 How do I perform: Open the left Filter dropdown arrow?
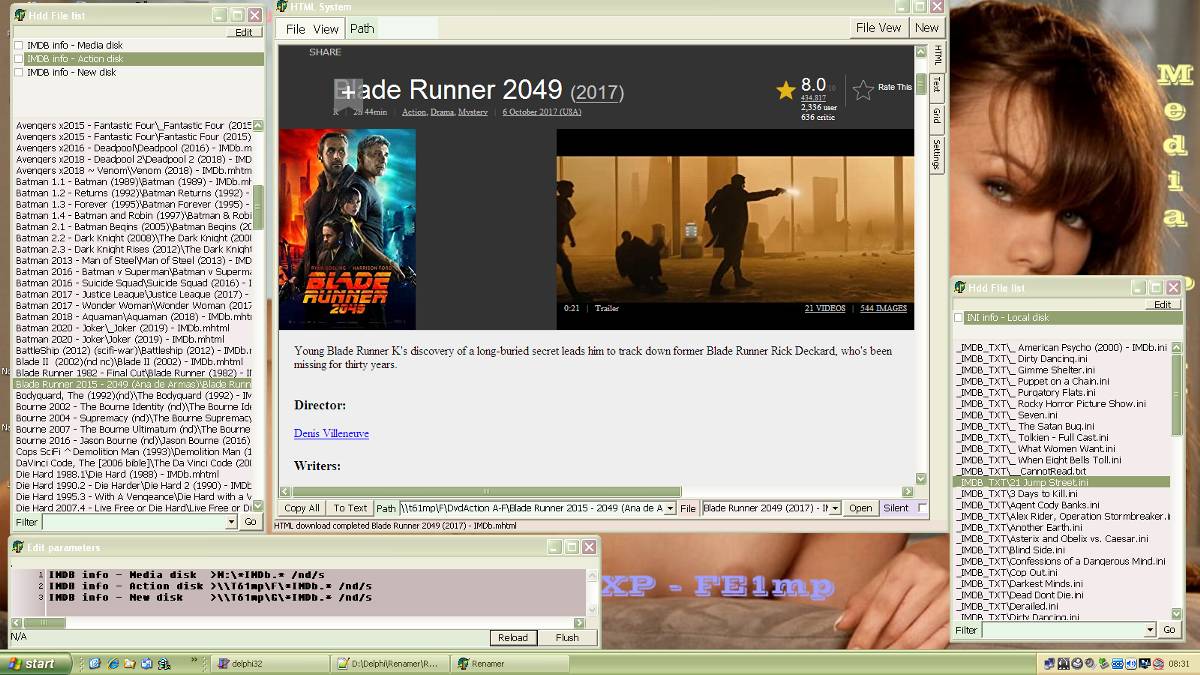(x=231, y=522)
